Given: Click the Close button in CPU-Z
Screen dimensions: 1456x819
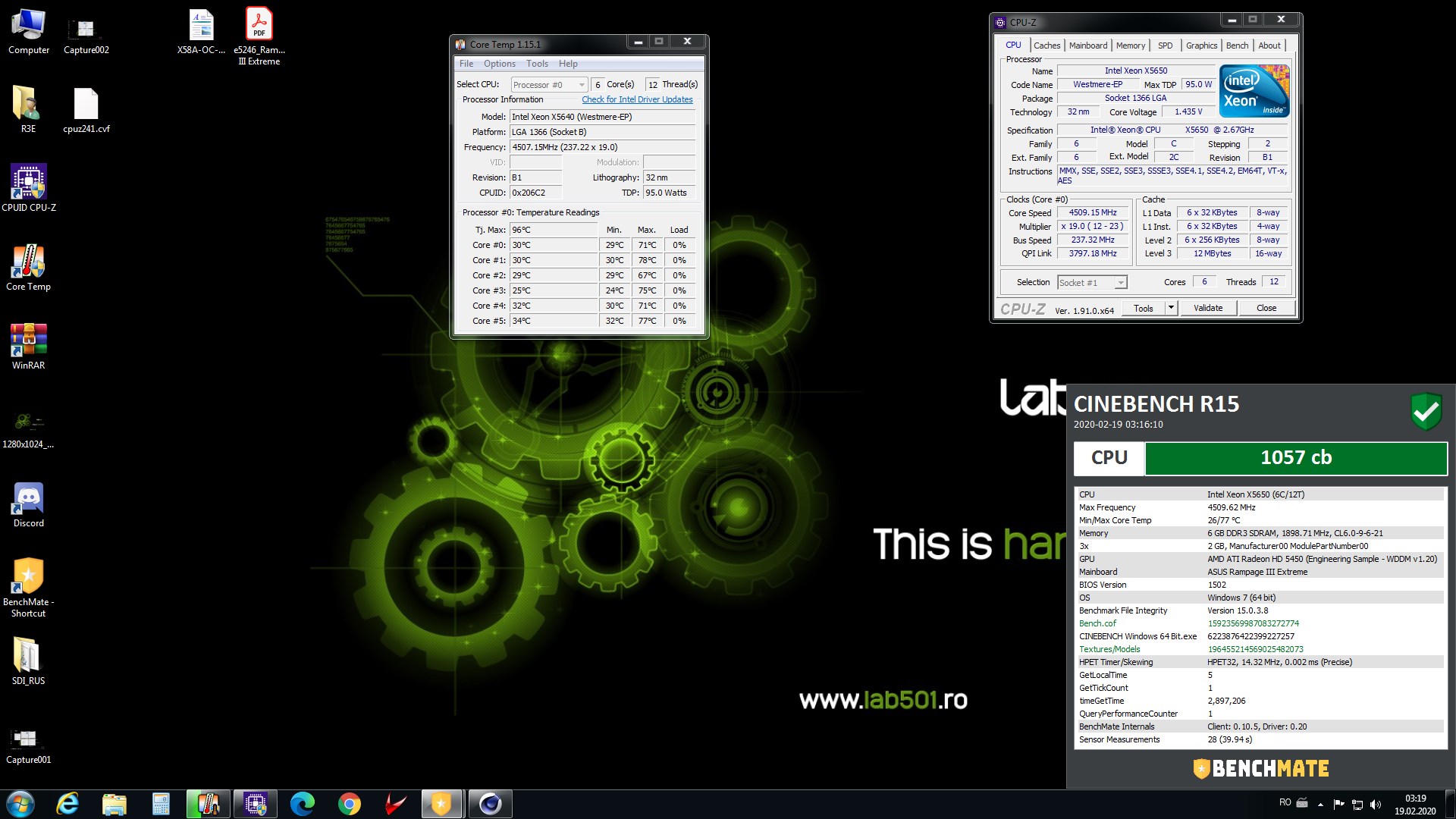Looking at the screenshot, I should [1266, 308].
